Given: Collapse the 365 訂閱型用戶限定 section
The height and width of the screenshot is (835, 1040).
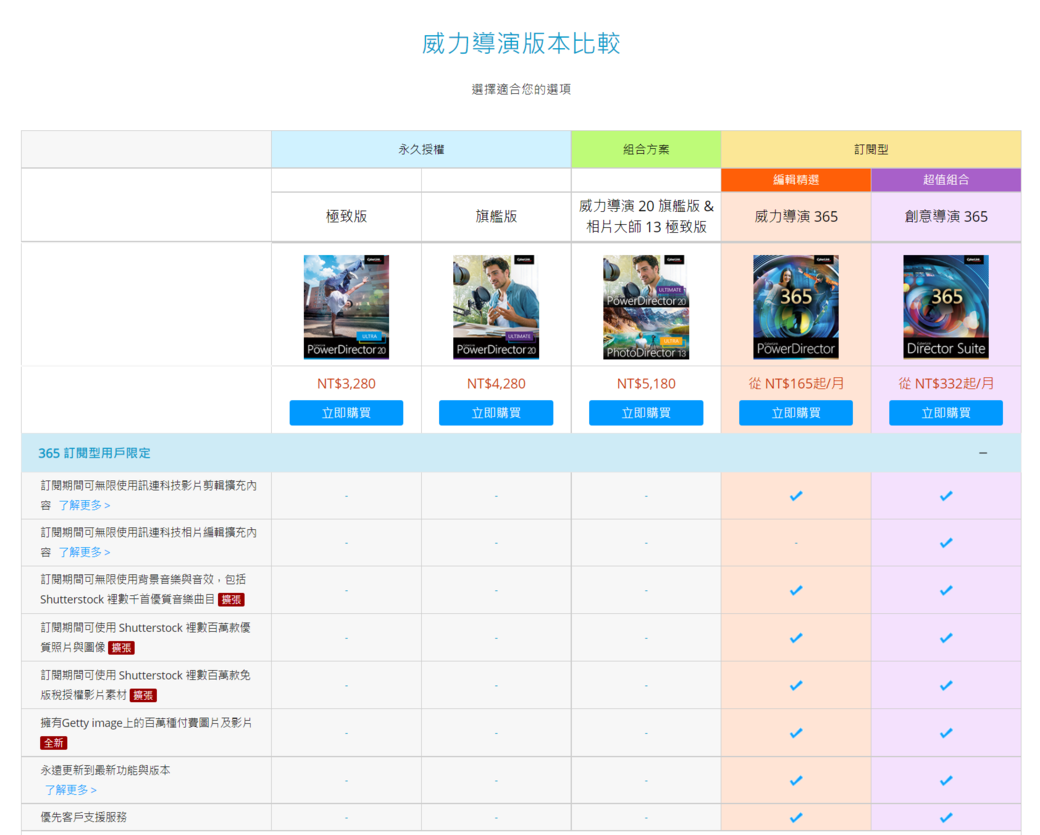Looking at the screenshot, I should (x=982, y=453).
